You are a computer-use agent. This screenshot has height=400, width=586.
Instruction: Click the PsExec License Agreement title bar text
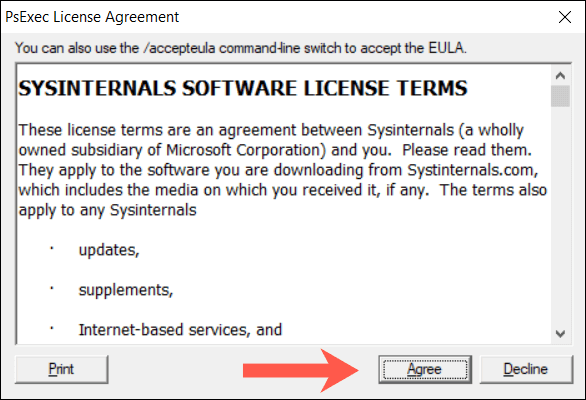click(92, 17)
